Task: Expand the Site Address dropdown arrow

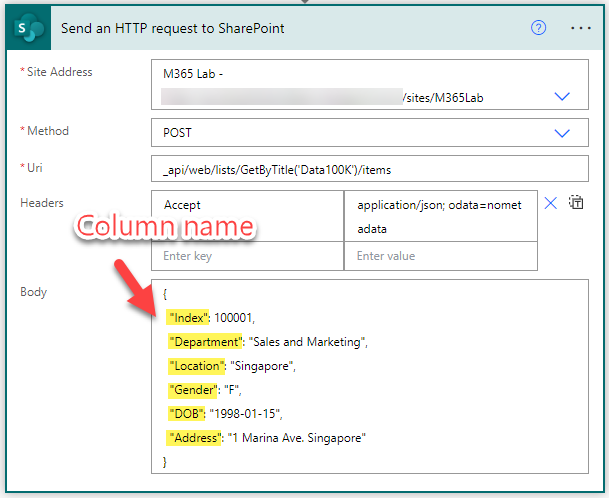Action: pyautogui.click(x=562, y=96)
